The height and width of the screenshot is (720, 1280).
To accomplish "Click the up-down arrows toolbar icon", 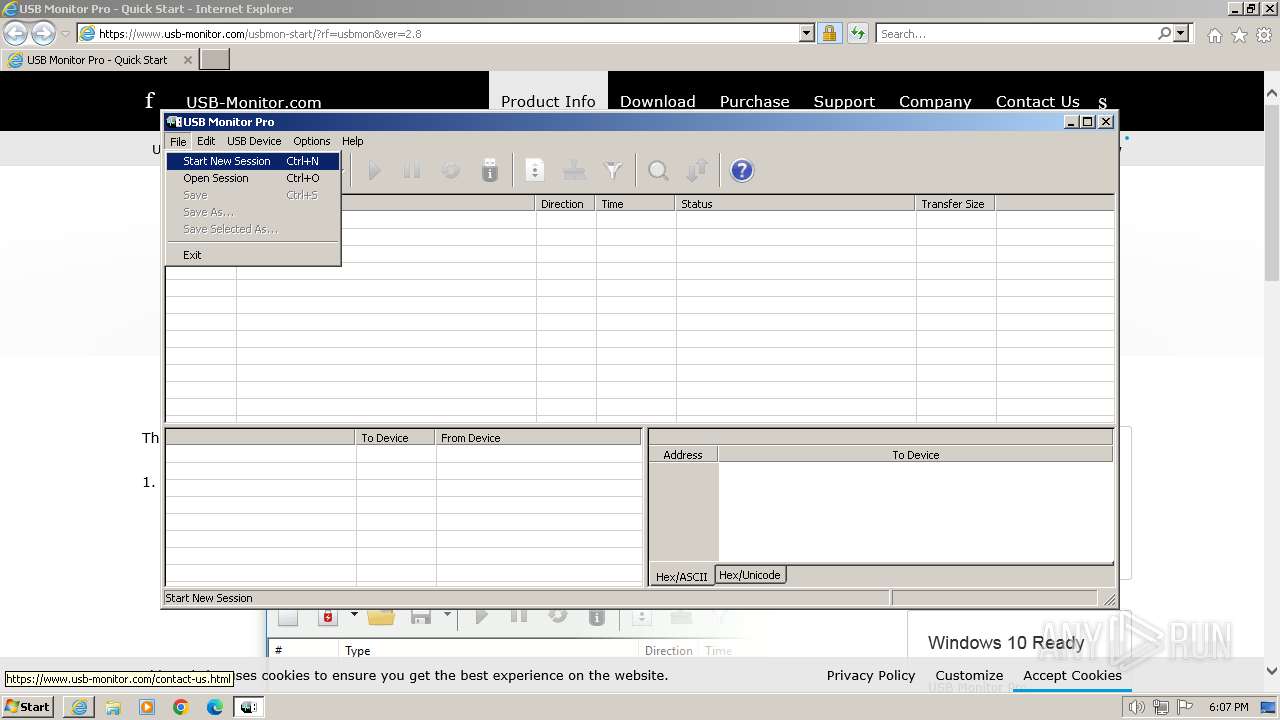I will click(697, 171).
